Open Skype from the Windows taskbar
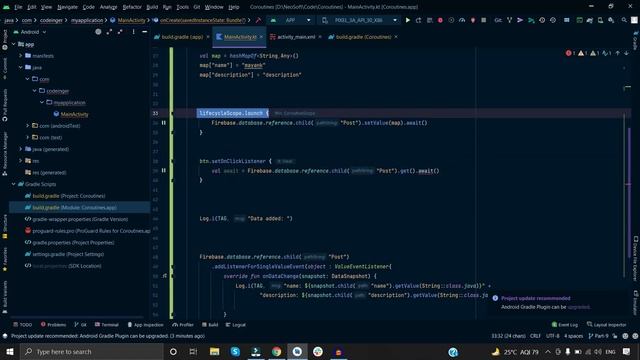 (x=235, y=351)
